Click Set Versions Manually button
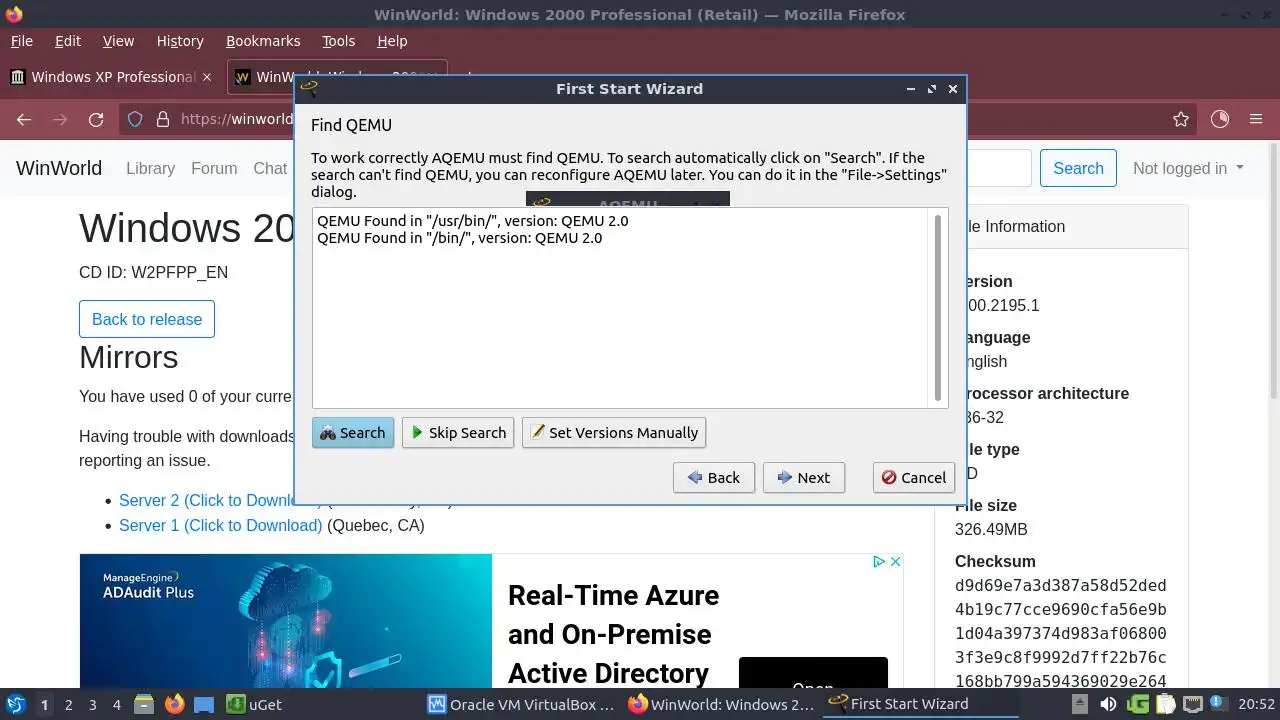This screenshot has width=1280, height=720. click(x=614, y=433)
